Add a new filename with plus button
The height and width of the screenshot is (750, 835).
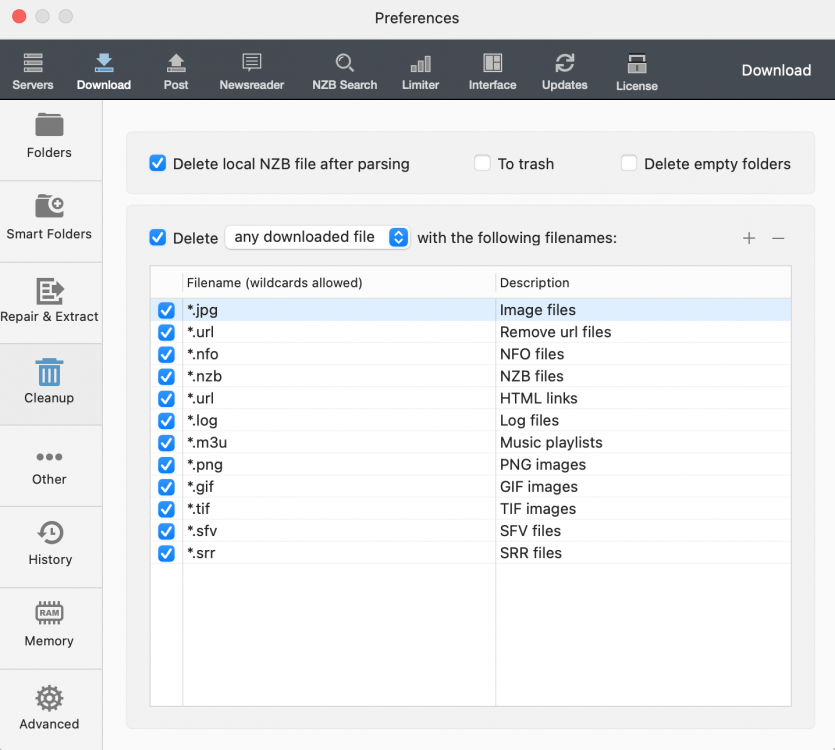click(x=749, y=238)
